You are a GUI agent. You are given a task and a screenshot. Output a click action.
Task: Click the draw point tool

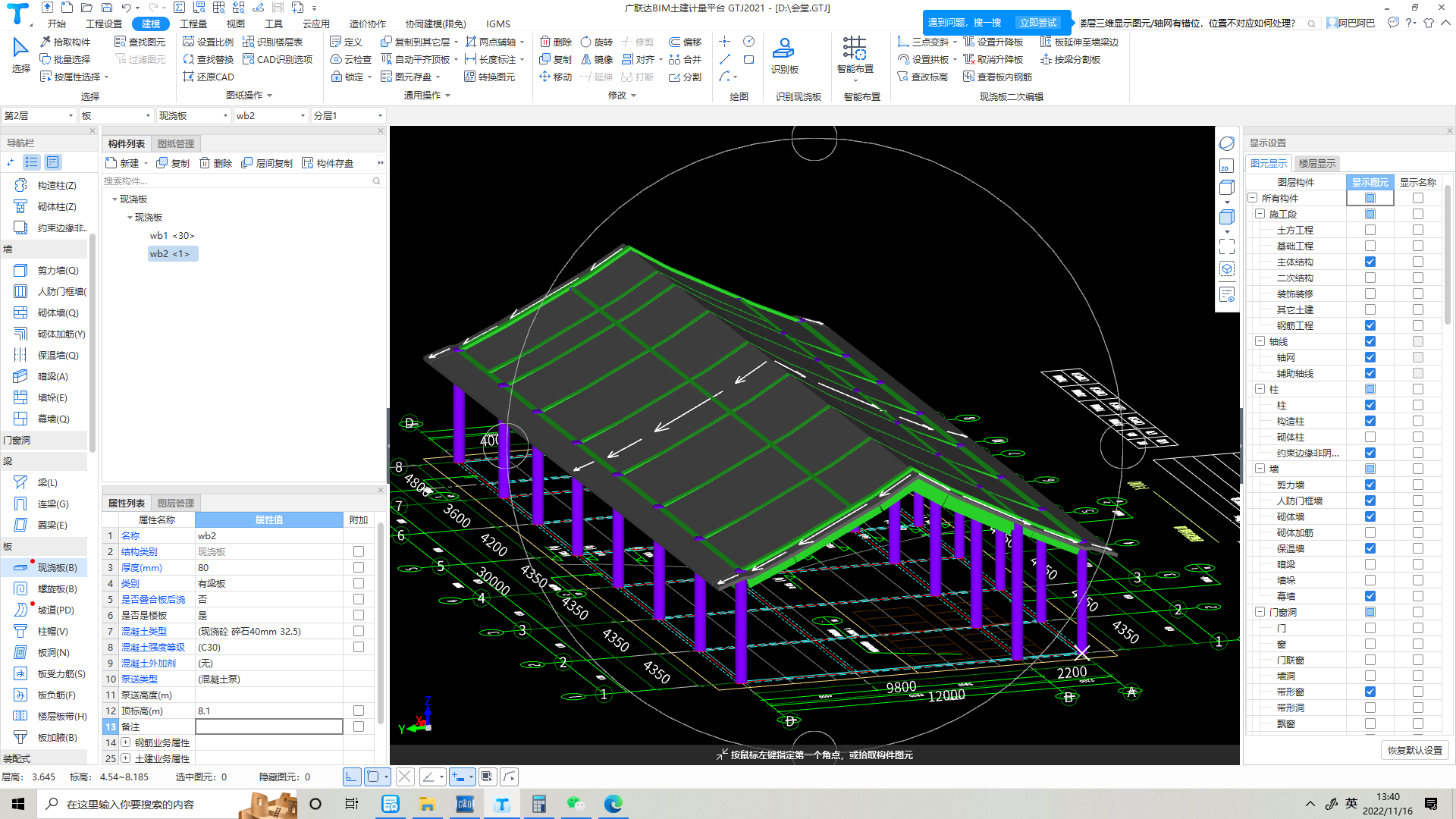tap(725, 42)
